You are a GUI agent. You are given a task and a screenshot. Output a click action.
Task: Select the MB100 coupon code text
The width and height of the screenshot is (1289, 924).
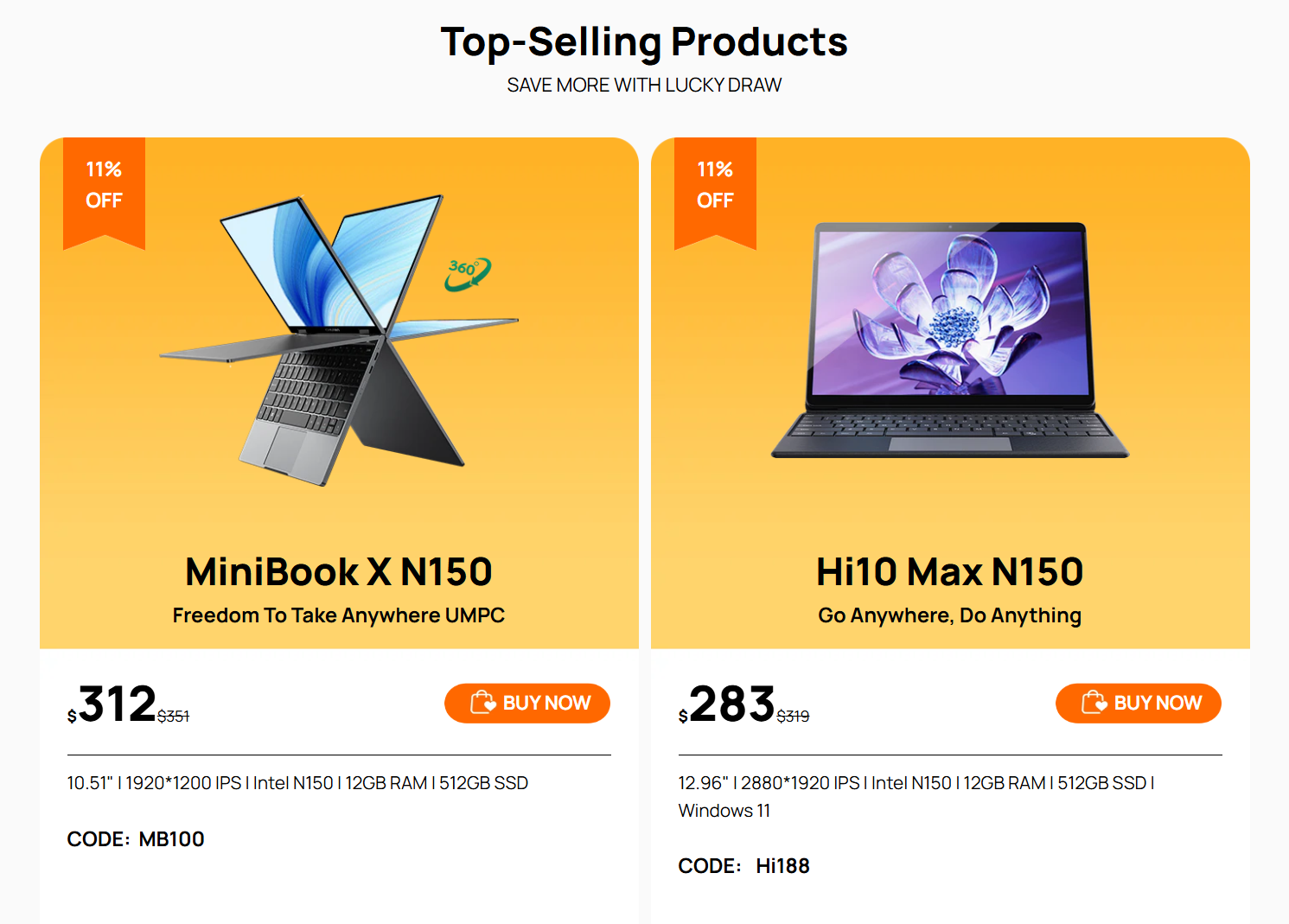point(171,839)
